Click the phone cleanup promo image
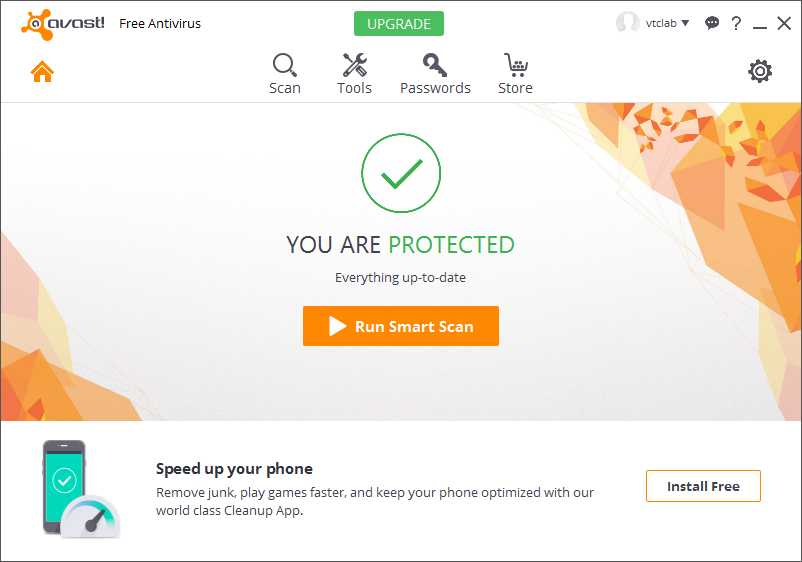The height and width of the screenshot is (562, 802). coord(80,488)
